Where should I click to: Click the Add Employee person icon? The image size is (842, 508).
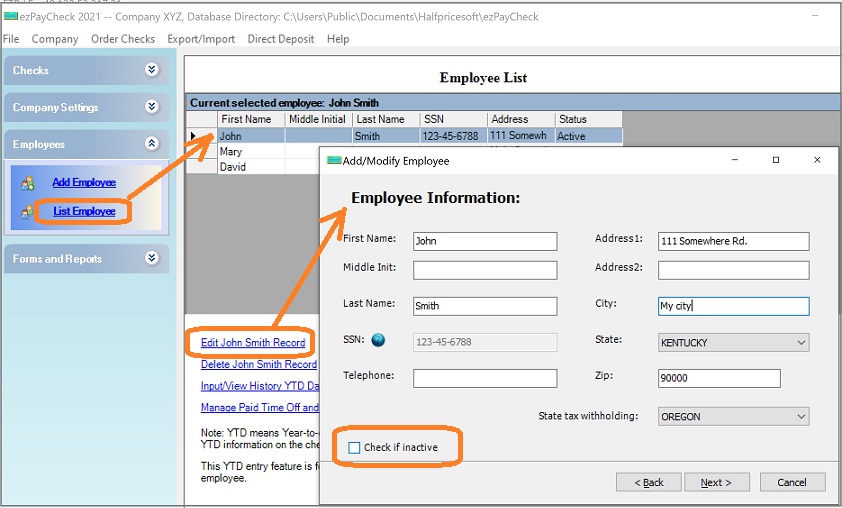pos(27,182)
